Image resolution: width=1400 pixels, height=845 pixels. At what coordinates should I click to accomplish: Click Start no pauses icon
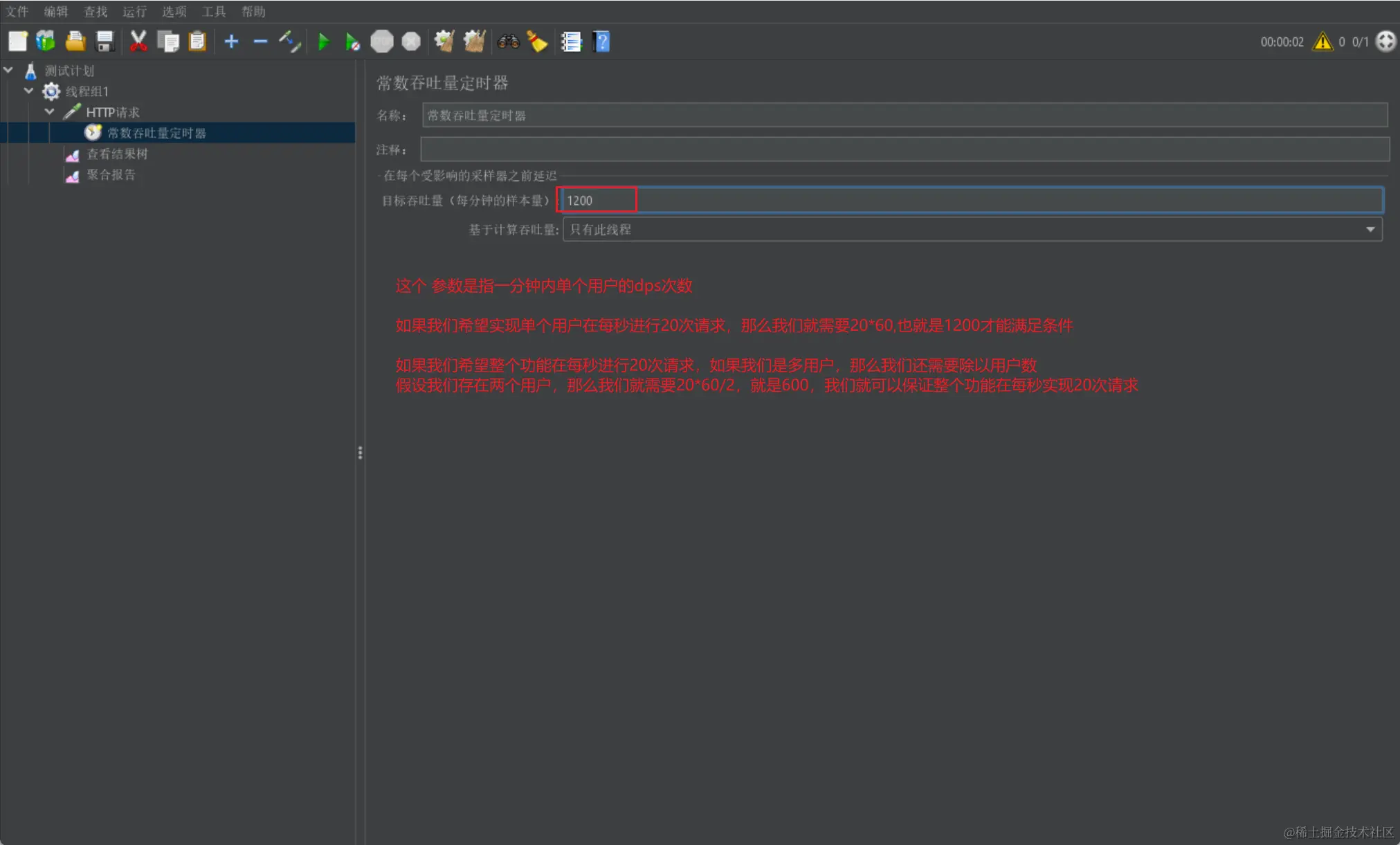[352, 42]
